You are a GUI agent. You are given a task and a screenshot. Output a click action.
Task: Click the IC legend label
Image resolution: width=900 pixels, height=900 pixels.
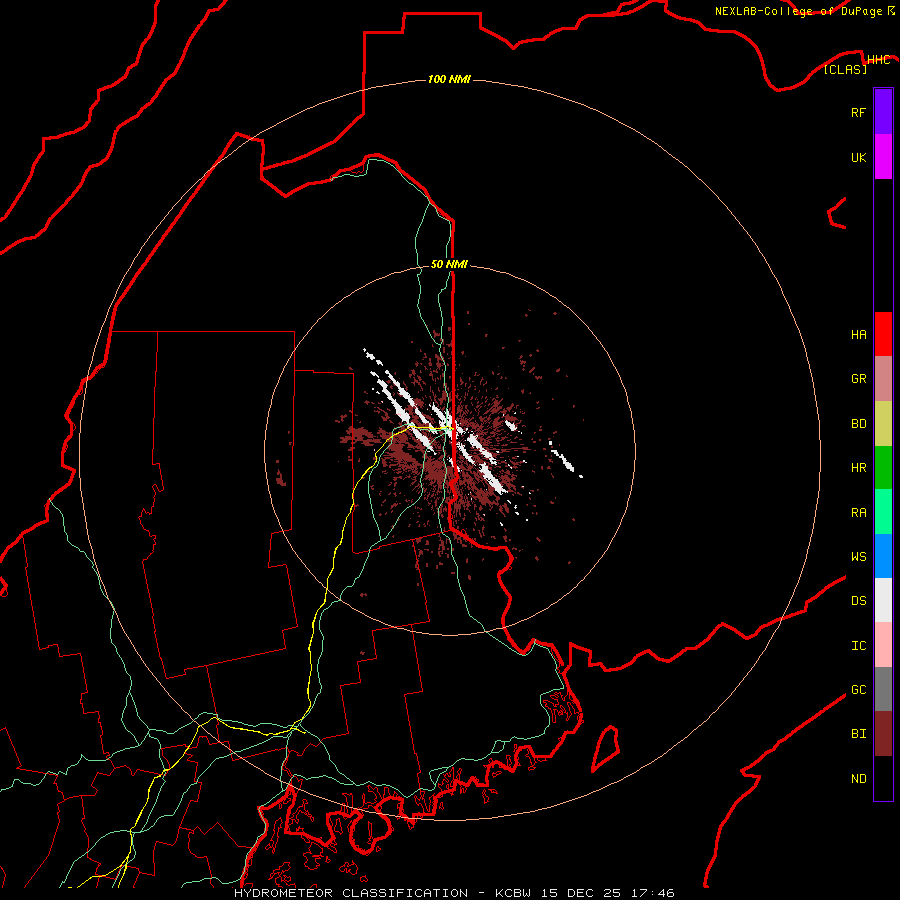tap(858, 646)
